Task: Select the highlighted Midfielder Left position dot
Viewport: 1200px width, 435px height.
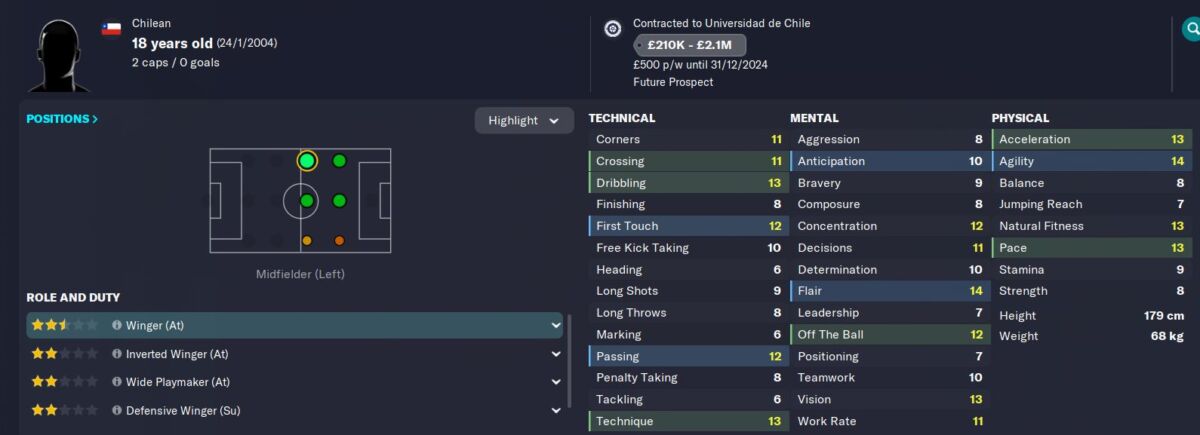Action: (307, 161)
